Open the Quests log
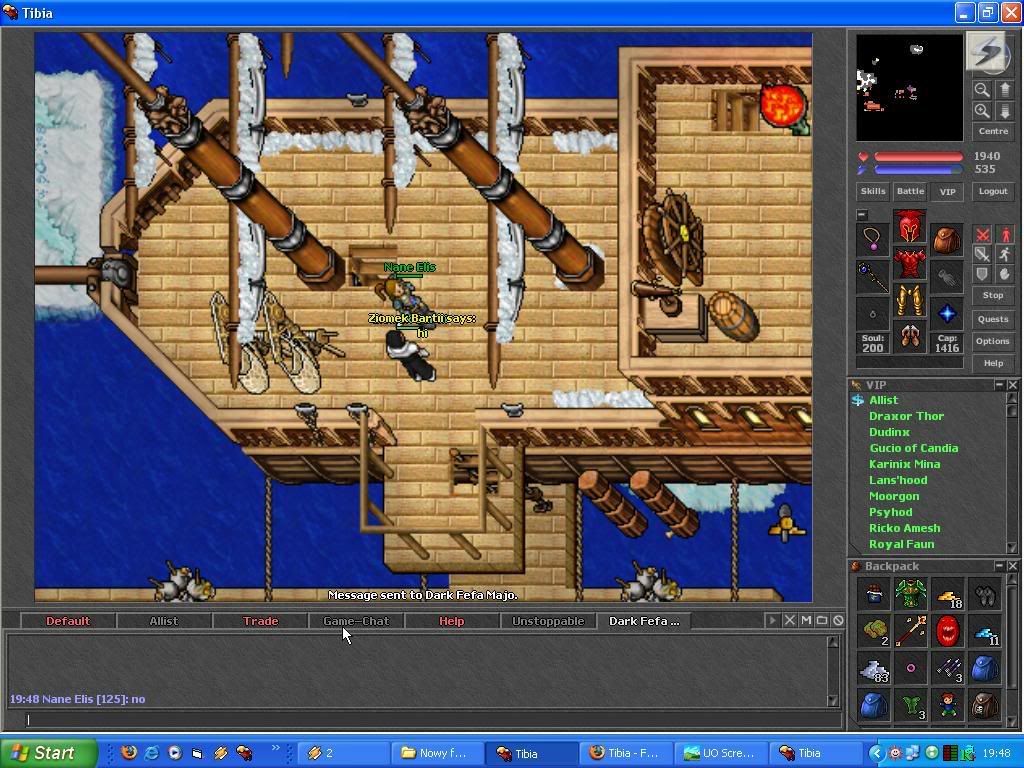1024x768 pixels. coord(993,319)
